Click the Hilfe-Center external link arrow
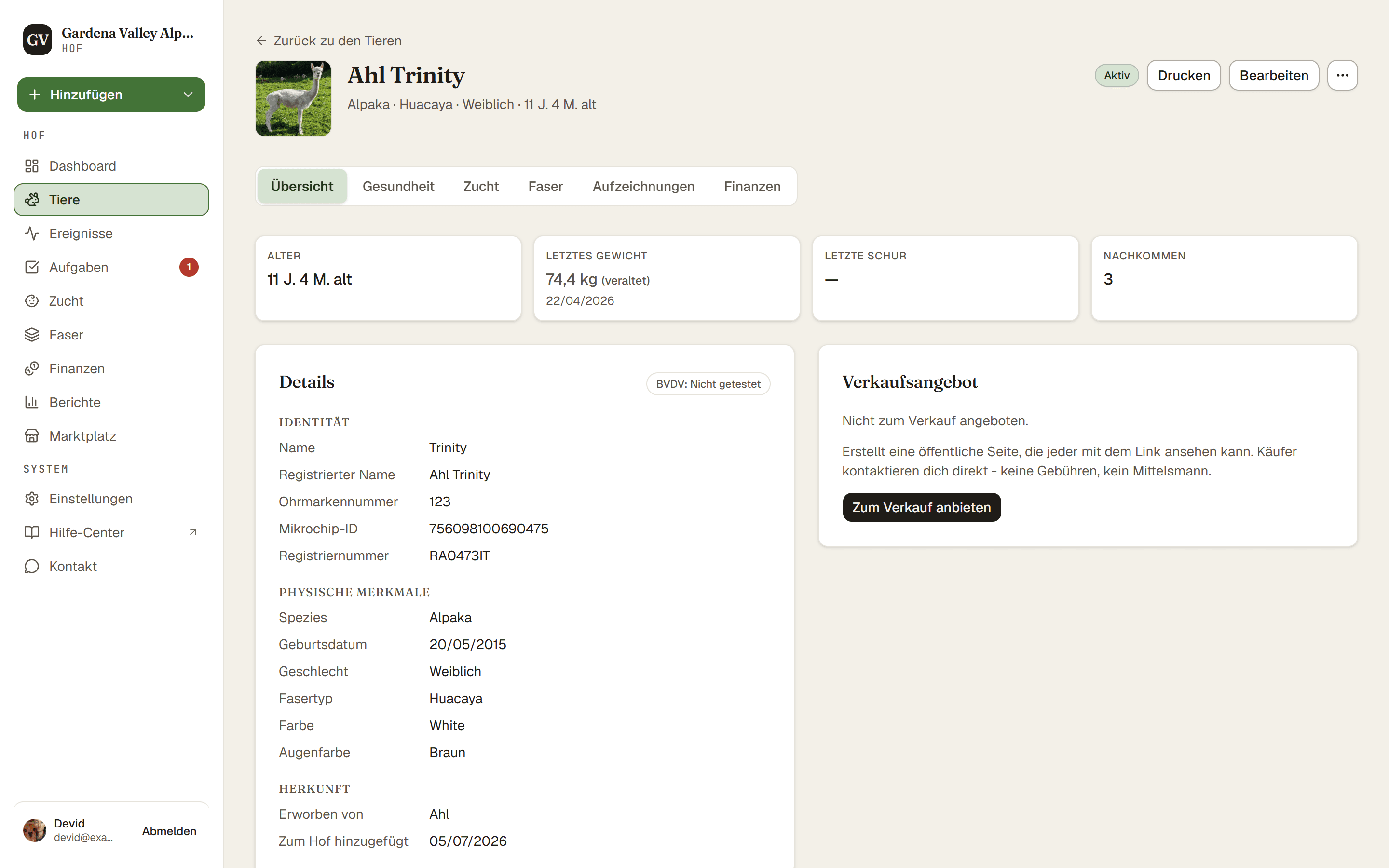The image size is (1389, 868). [193, 533]
